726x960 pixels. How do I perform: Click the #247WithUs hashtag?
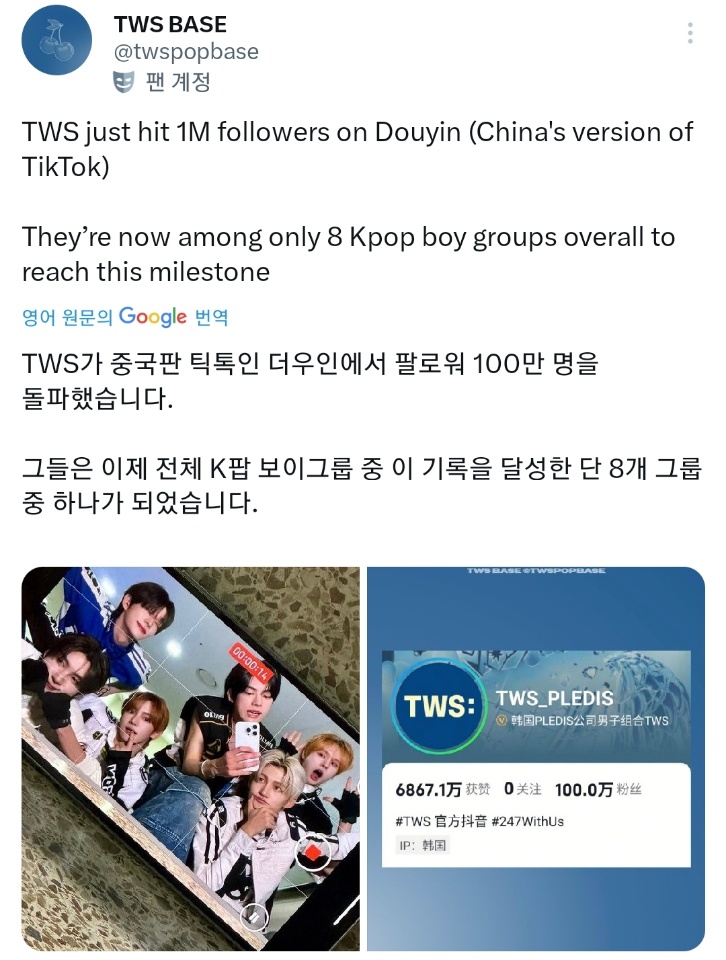pos(527,822)
